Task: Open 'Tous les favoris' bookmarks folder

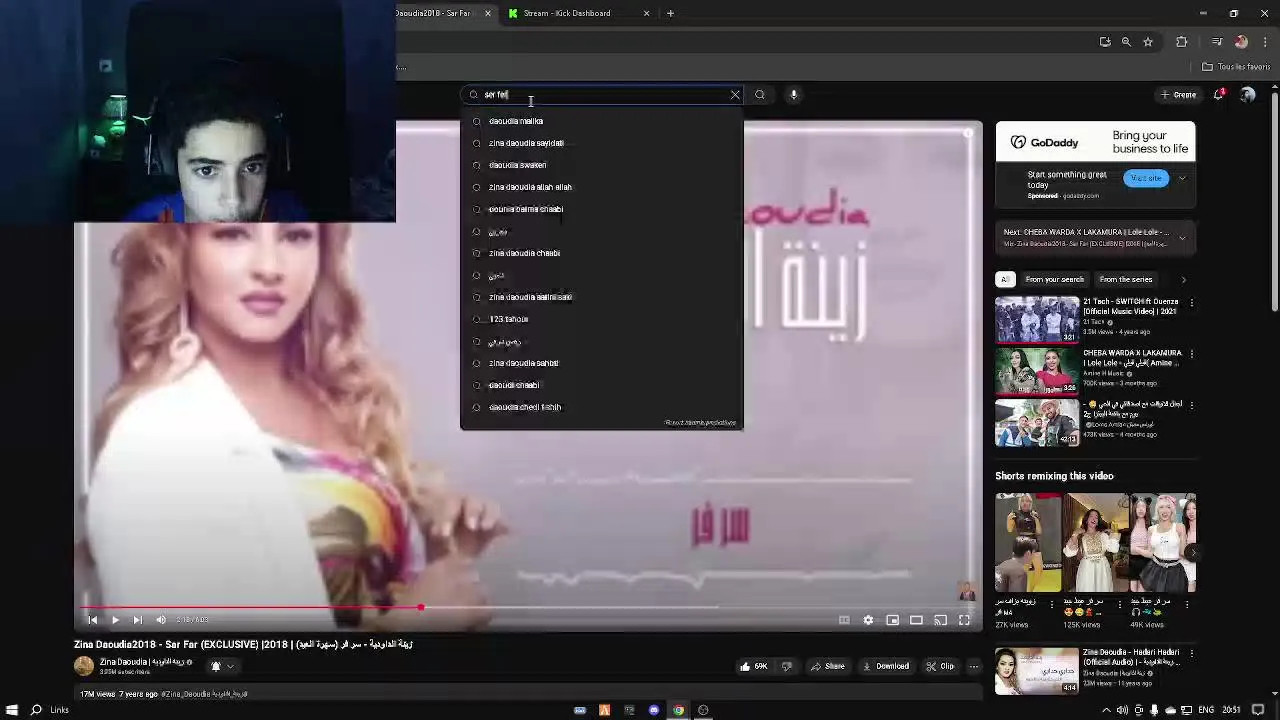Action: point(1236,67)
